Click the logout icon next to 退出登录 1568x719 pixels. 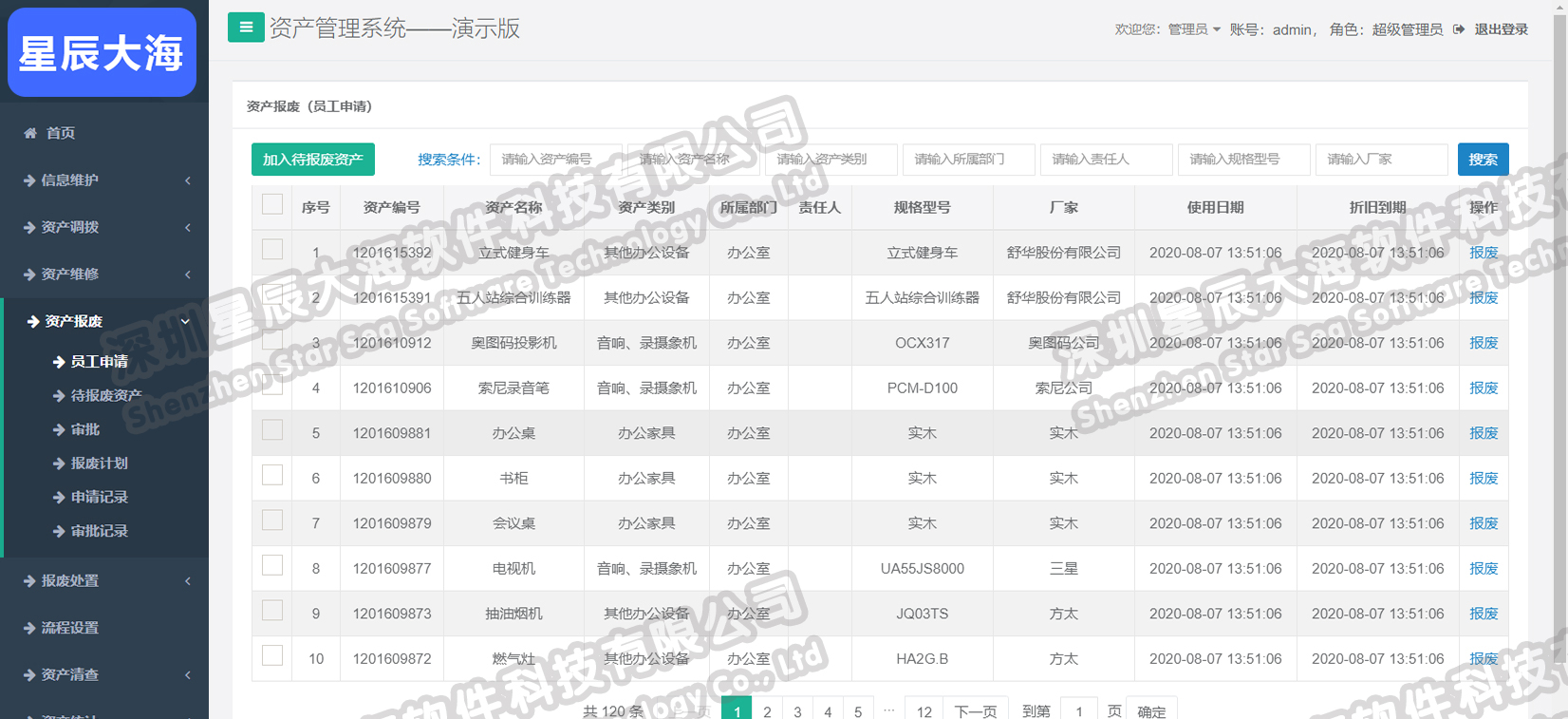pyautogui.click(x=1459, y=29)
